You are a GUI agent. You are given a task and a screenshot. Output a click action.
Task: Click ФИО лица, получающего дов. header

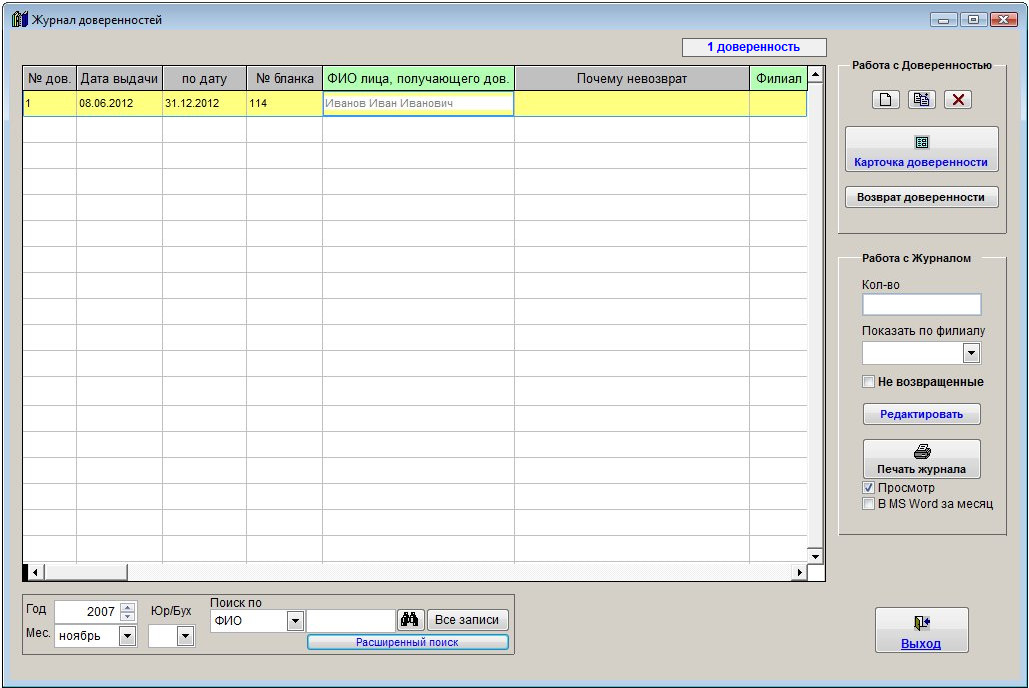419,79
